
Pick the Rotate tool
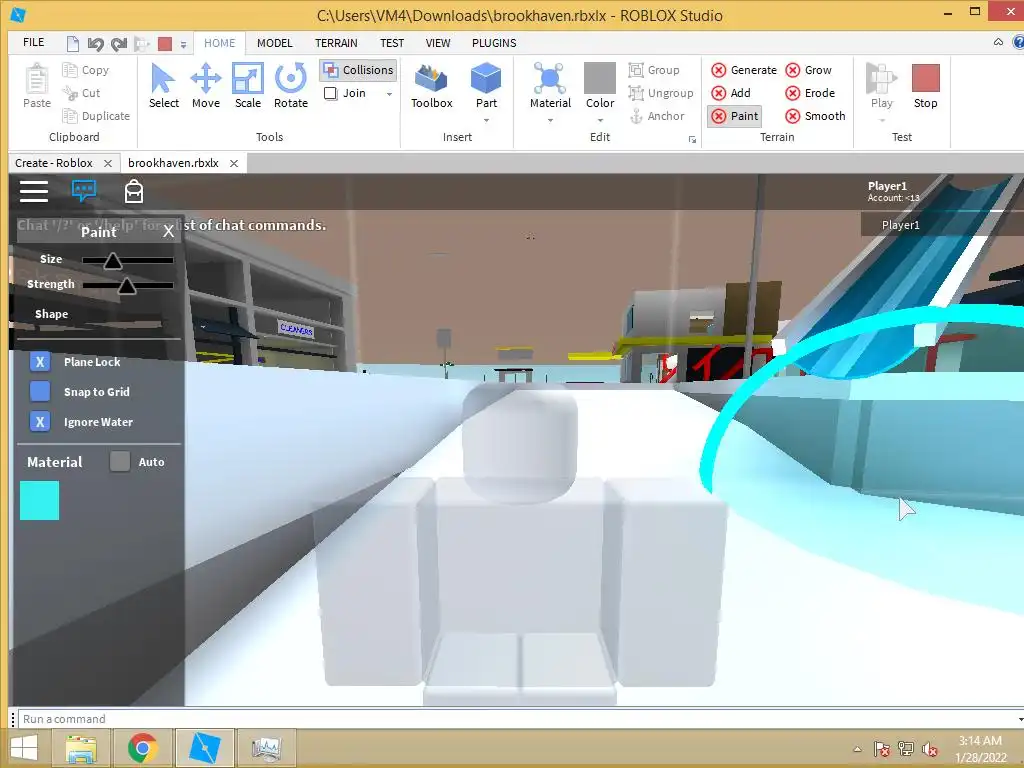(291, 86)
